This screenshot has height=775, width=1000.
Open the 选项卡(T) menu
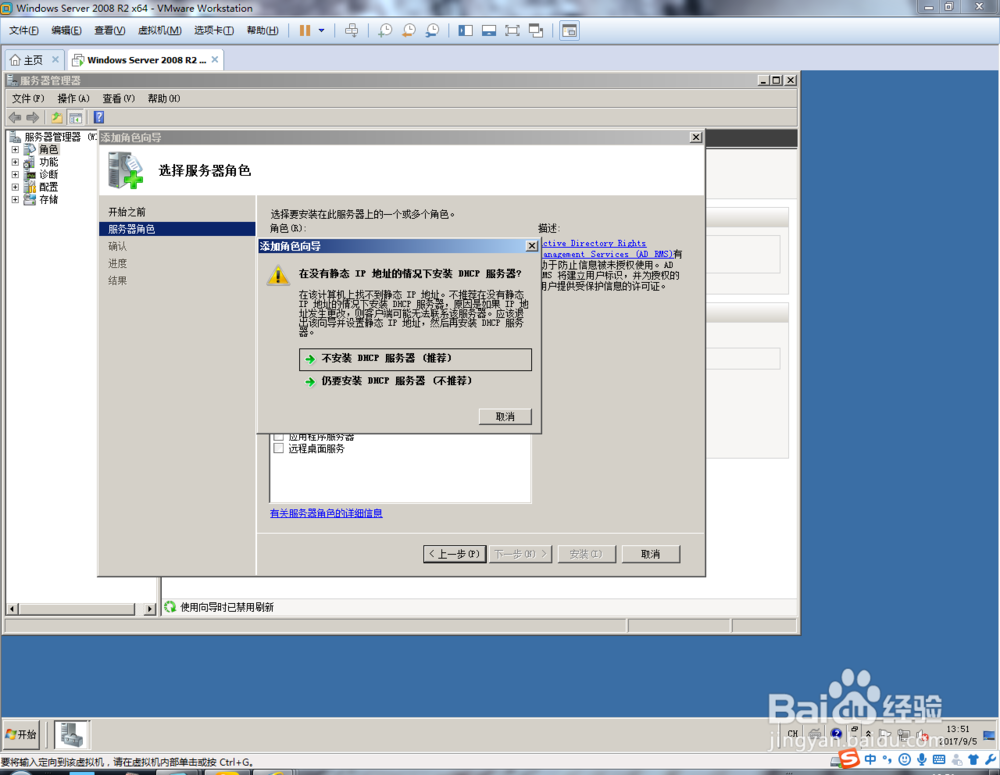pyautogui.click(x=214, y=31)
